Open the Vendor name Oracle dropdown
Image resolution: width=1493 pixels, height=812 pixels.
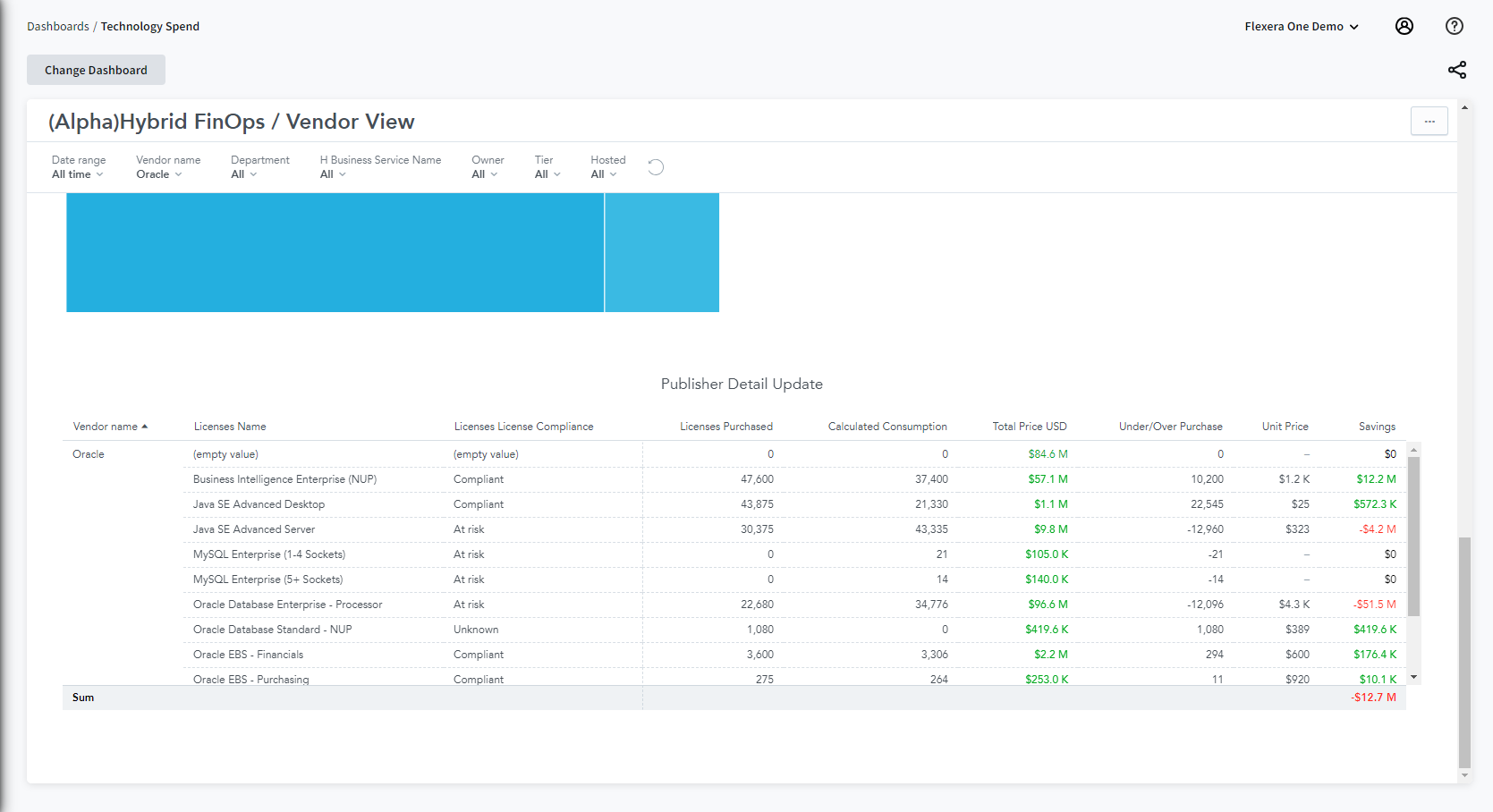159,174
